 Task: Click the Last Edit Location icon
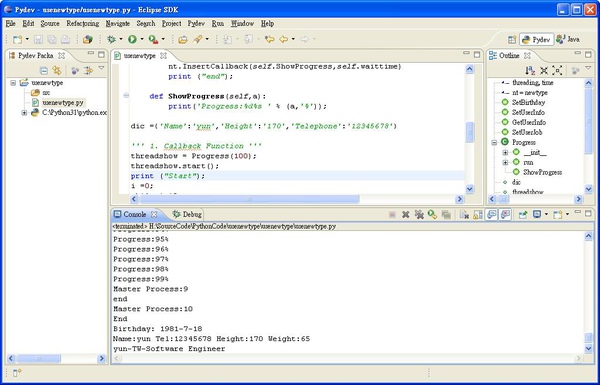click(x=269, y=39)
